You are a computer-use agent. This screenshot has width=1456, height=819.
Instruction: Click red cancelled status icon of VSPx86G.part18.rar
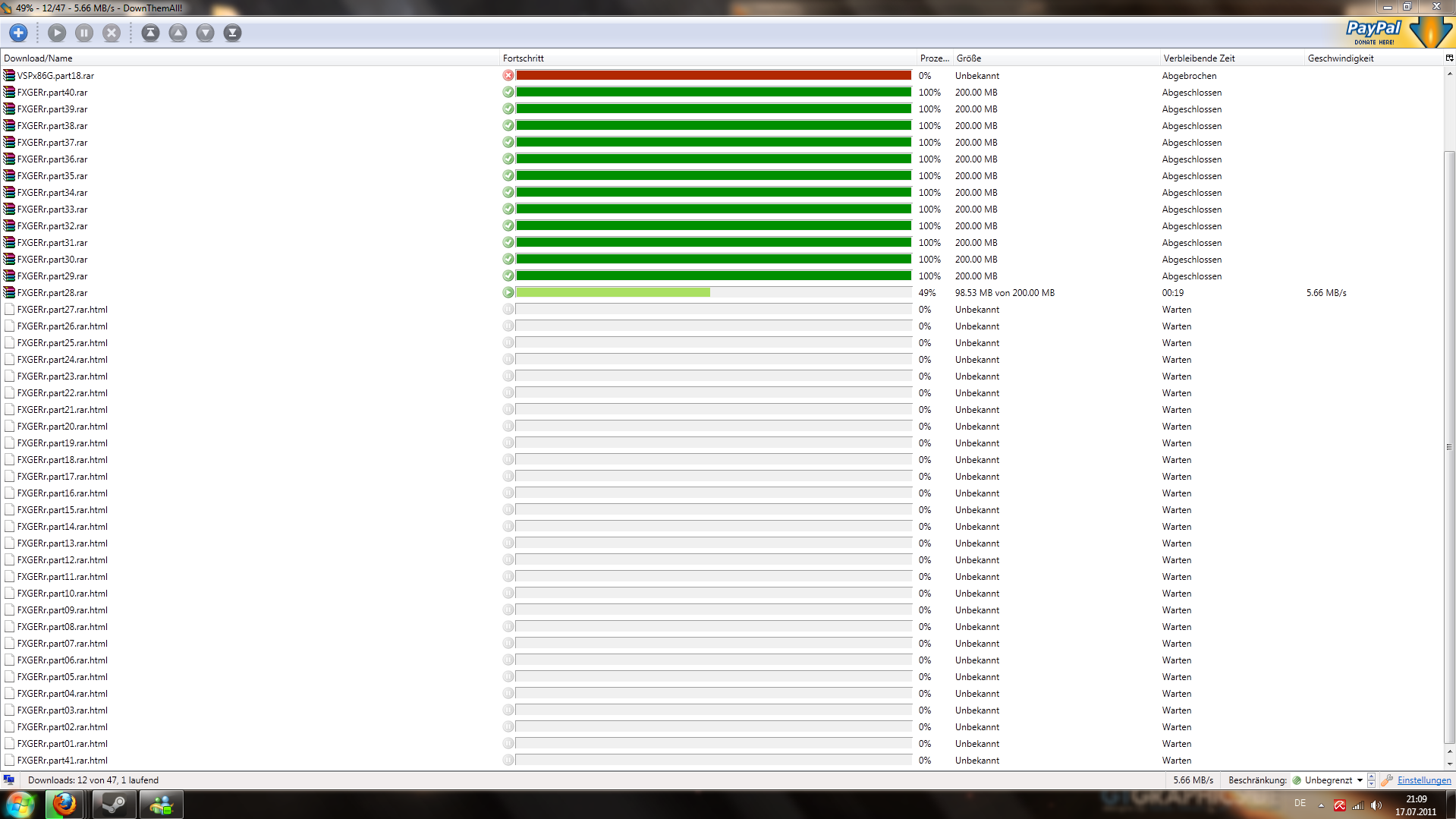[x=508, y=75]
